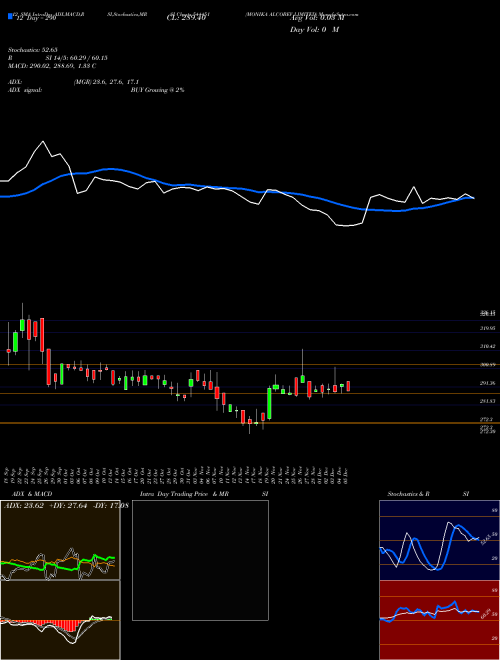Open the blue Stochastics mini chart
The image size is (500, 660).
click(x=439, y=540)
